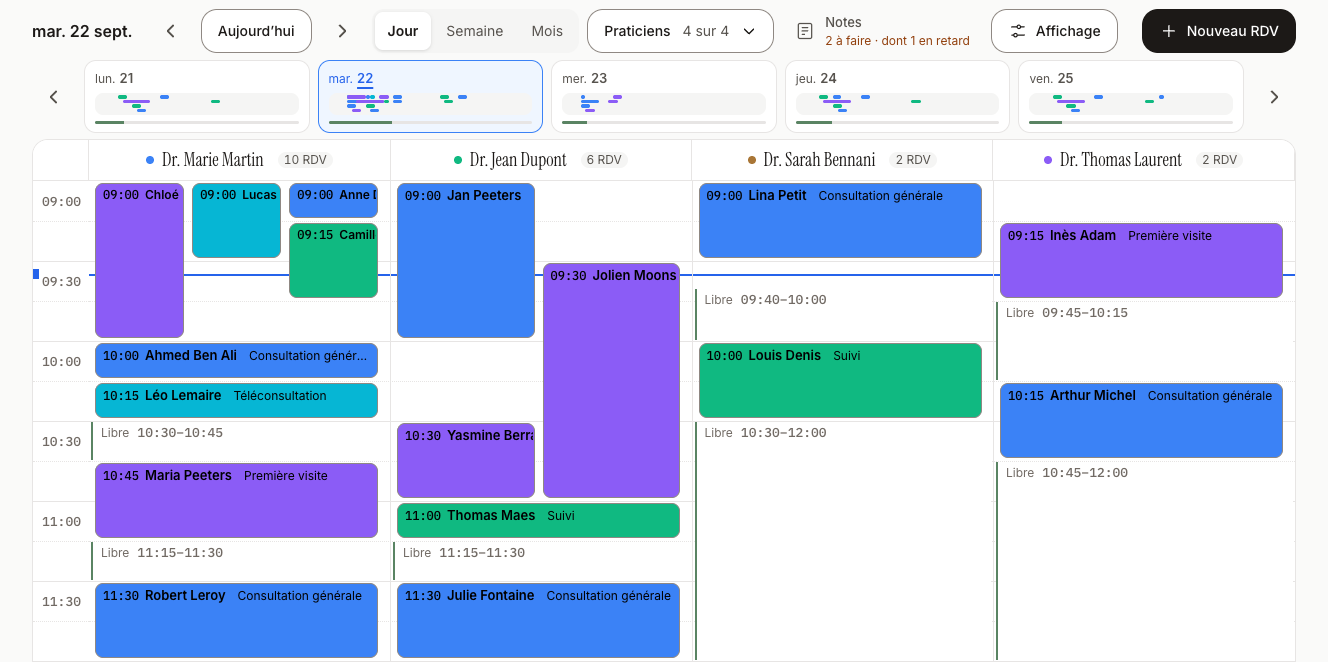Image resolution: width=1328 pixels, height=662 pixels.
Task: Open Ahmed Ben Ali 10:00 appointment
Action: coord(236,360)
